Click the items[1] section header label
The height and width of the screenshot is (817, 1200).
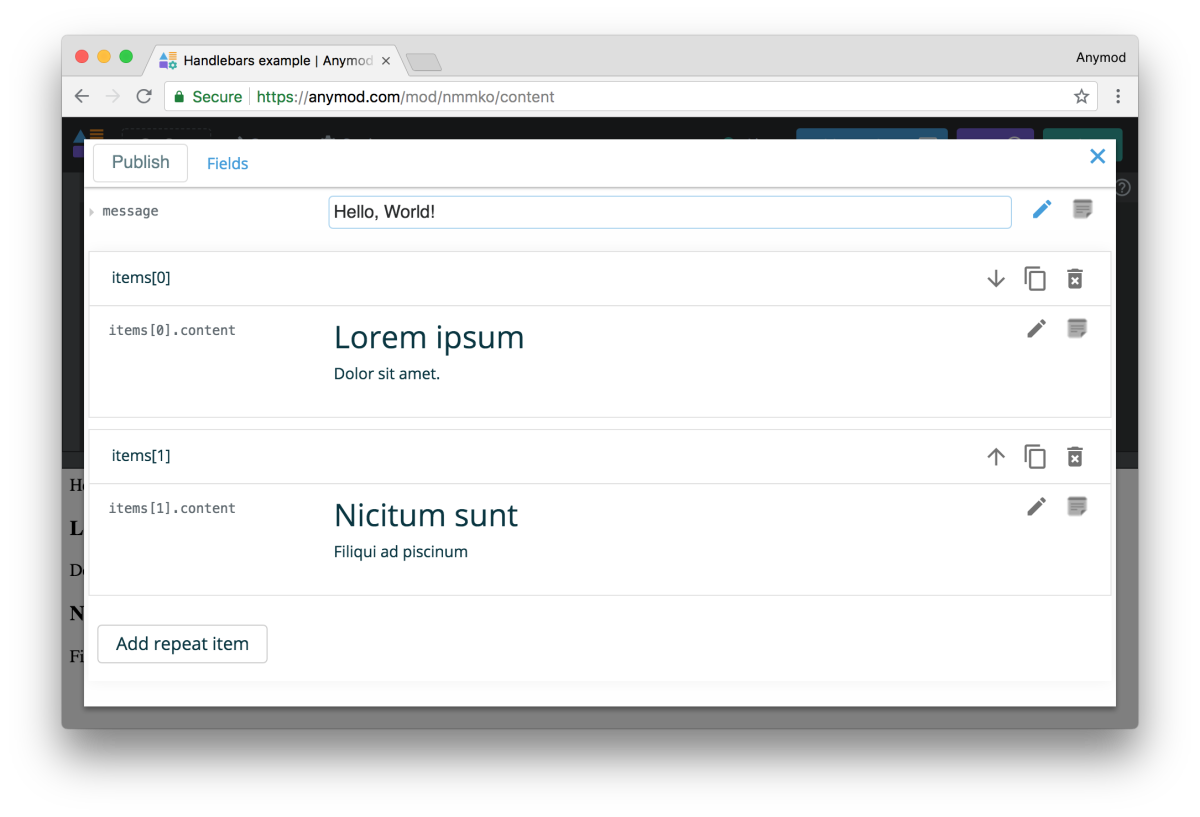(x=141, y=456)
